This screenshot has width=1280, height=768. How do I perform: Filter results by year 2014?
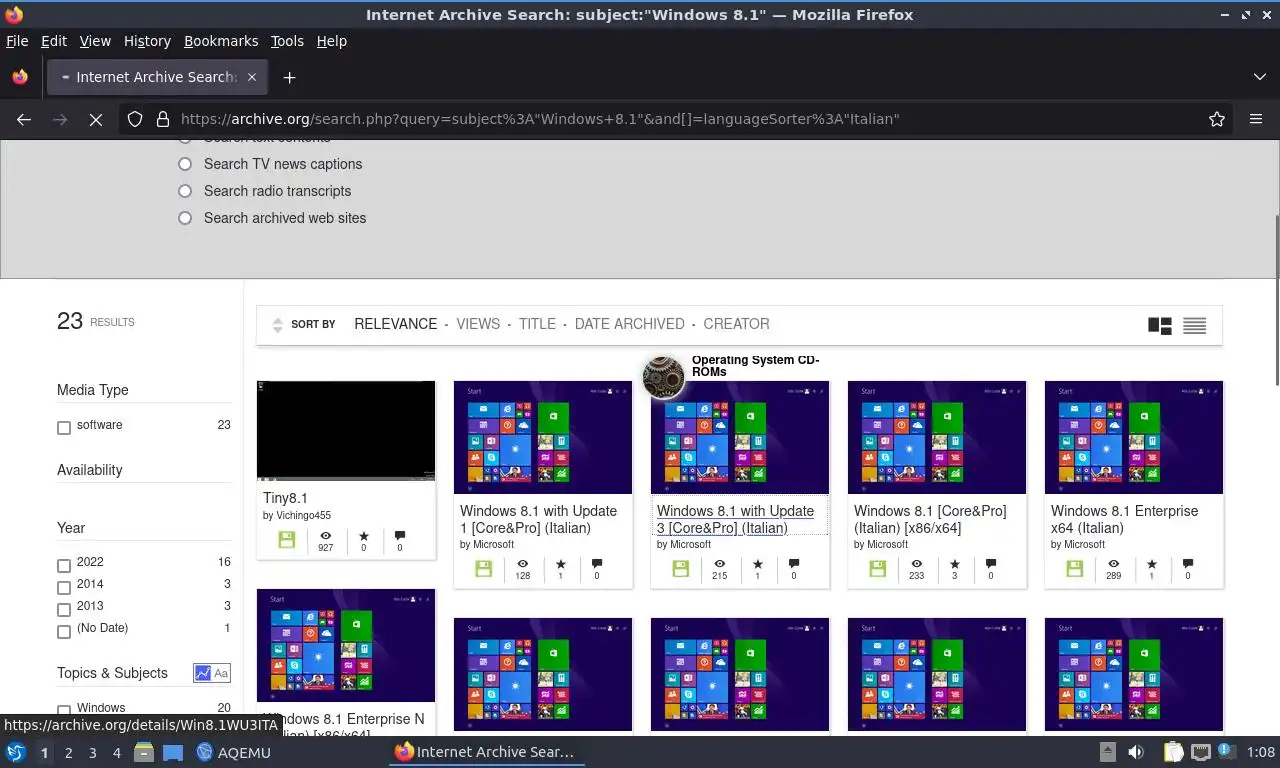[64, 588]
